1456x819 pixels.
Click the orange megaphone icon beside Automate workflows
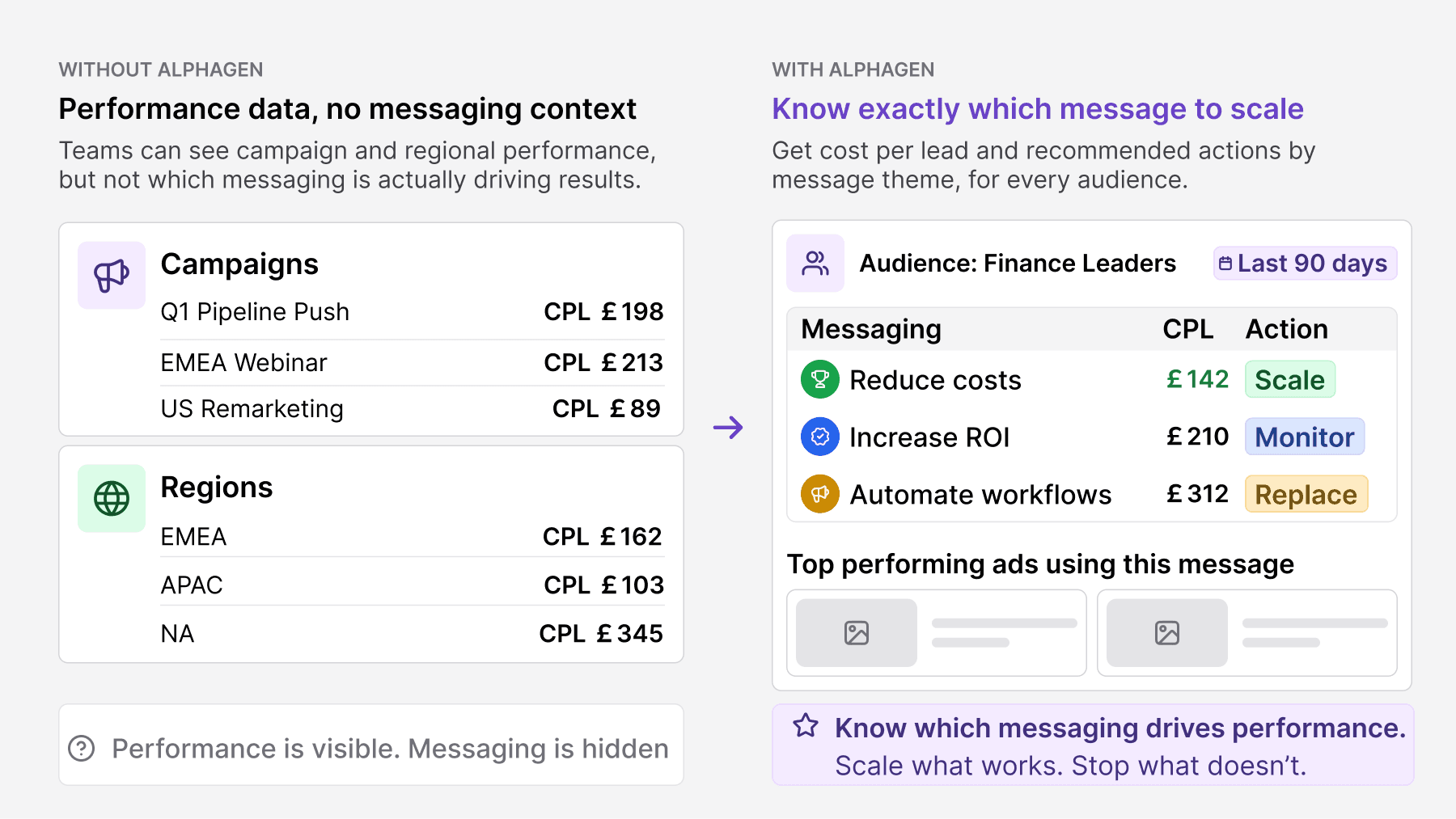(x=820, y=494)
